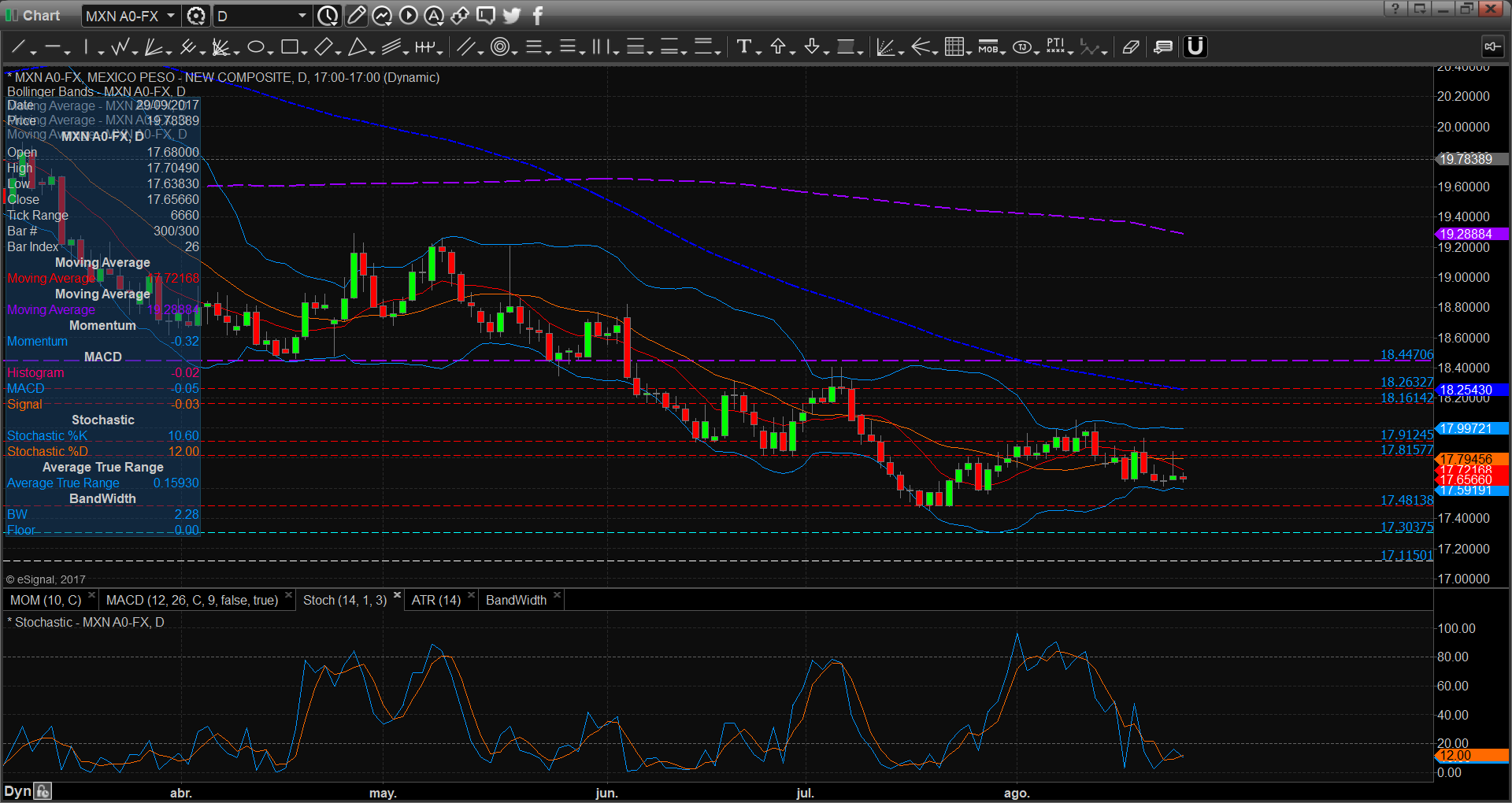Select the pitchfork drawing tool
1512x803 pixels.
point(187,47)
